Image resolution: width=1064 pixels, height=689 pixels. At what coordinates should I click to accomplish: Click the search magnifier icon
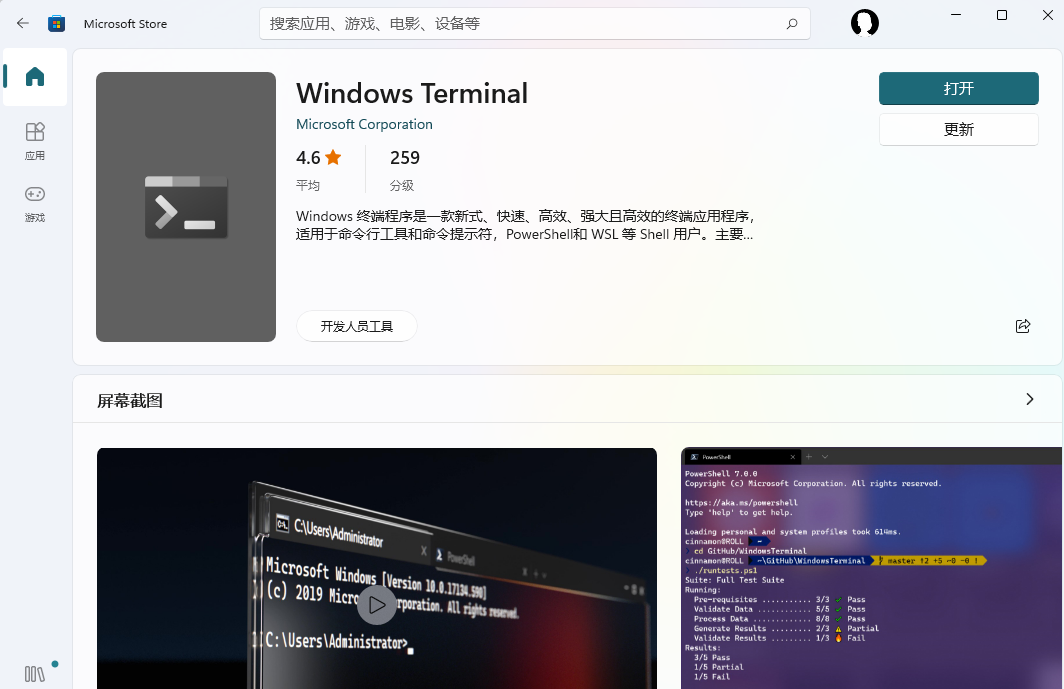point(791,24)
